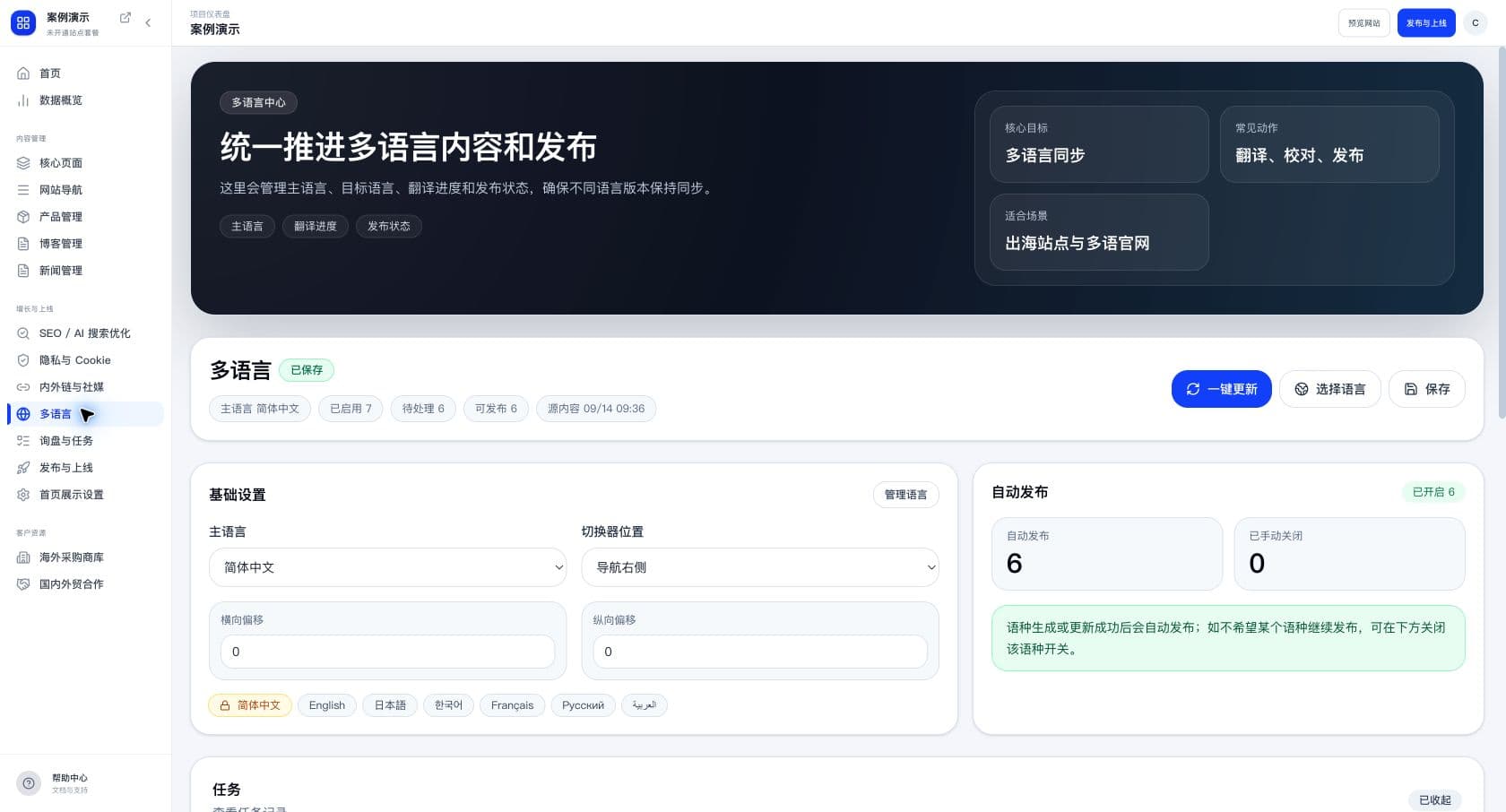1506x812 pixels.
Task: Click the 海外采购商库 building icon
Action: pyautogui.click(x=23, y=557)
